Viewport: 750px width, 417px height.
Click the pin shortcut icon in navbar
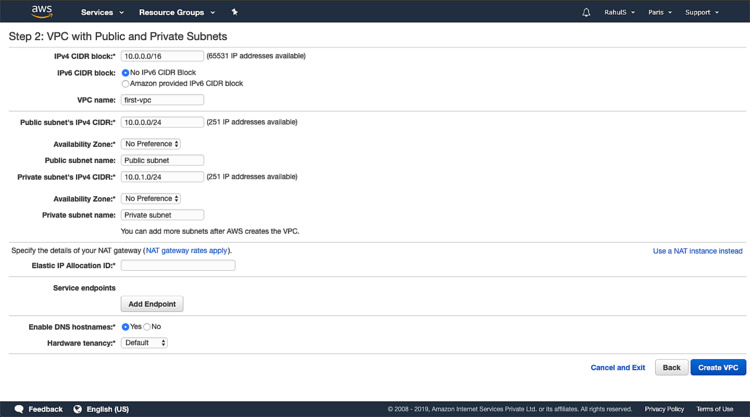click(x=234, y=12)
